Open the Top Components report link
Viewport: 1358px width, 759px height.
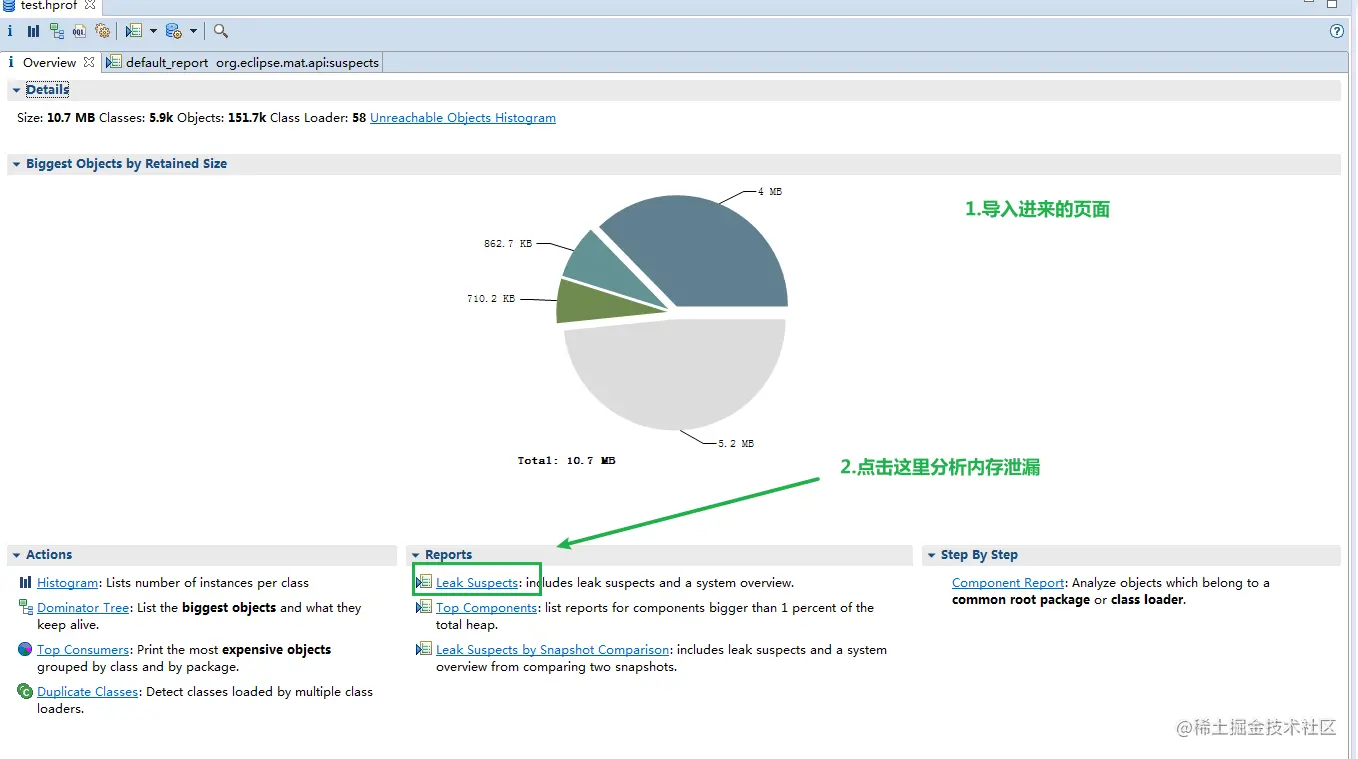click(486, 608)
